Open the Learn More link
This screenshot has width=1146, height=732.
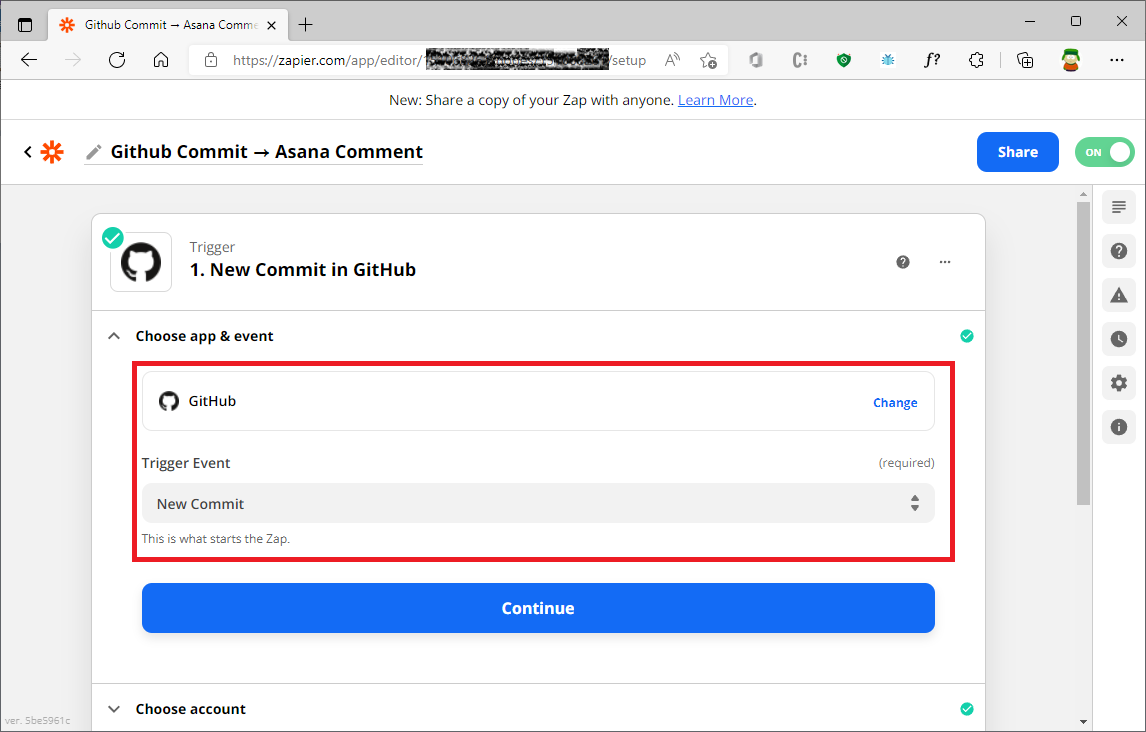click(x=716, y=100)
